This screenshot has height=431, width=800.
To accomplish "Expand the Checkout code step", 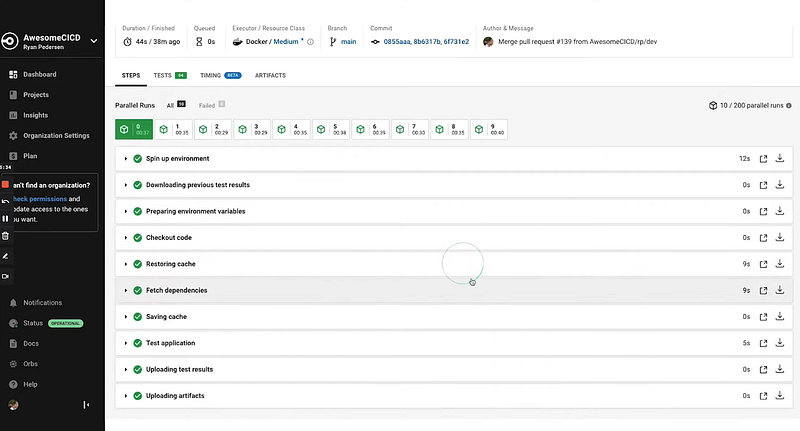I will (x=126, y=238).
